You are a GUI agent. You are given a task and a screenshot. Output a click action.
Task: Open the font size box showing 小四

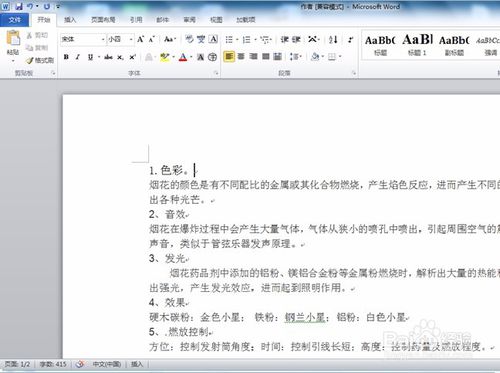click(x=120, y=39)
